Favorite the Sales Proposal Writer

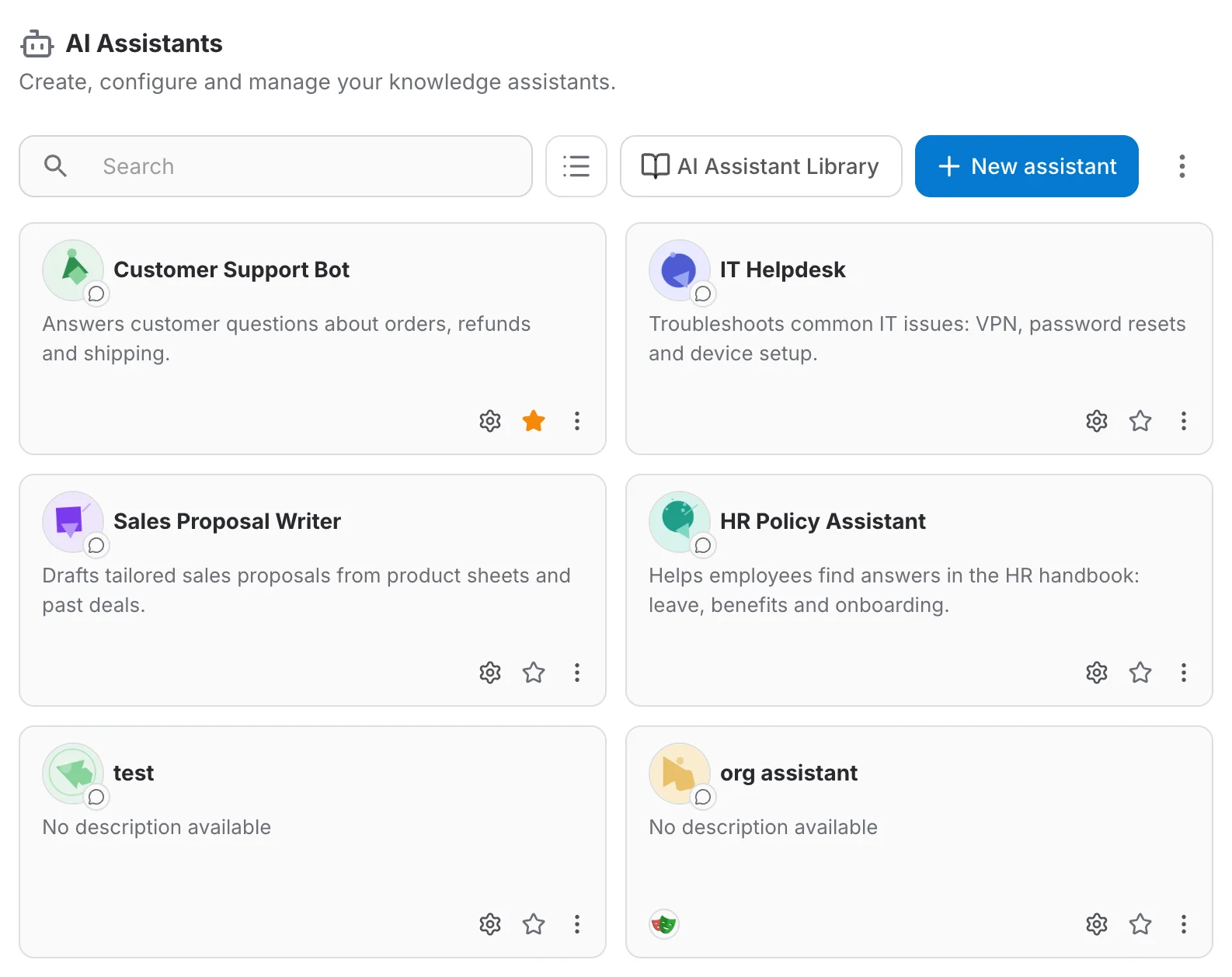click(x=534, y=673)
